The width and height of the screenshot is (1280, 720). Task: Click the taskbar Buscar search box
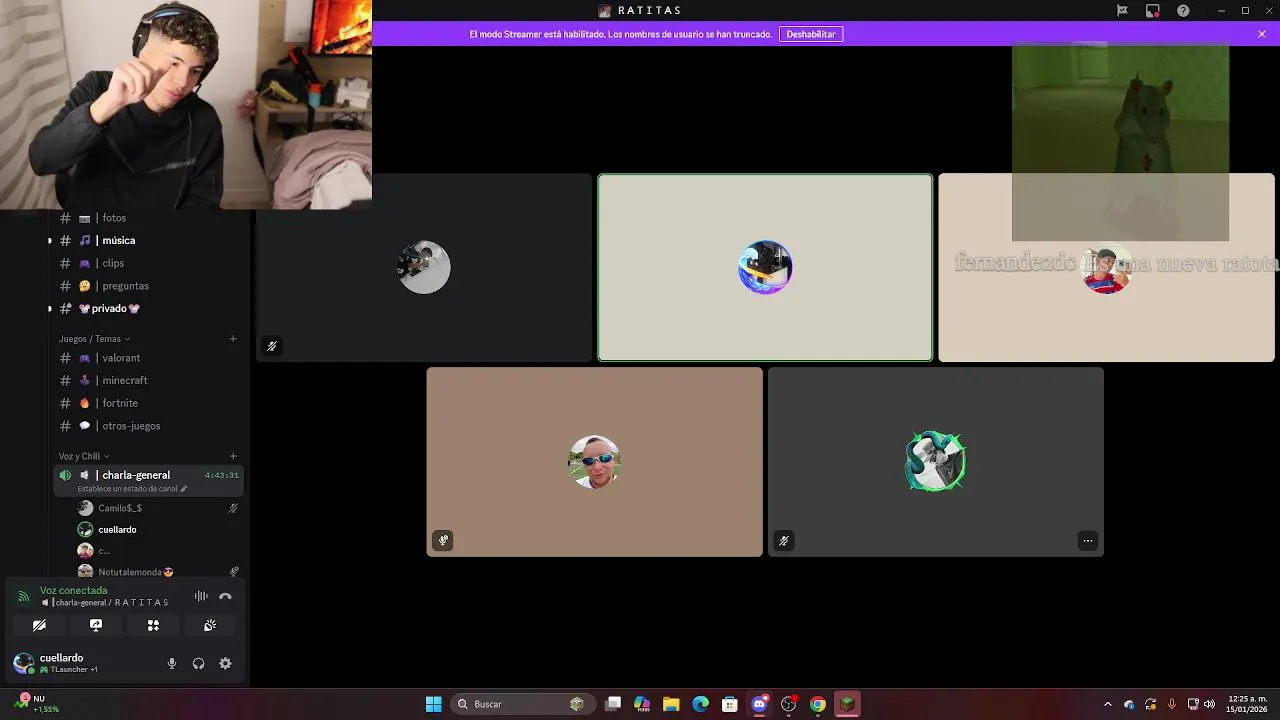pyautogui.click(x=523, y=704)
